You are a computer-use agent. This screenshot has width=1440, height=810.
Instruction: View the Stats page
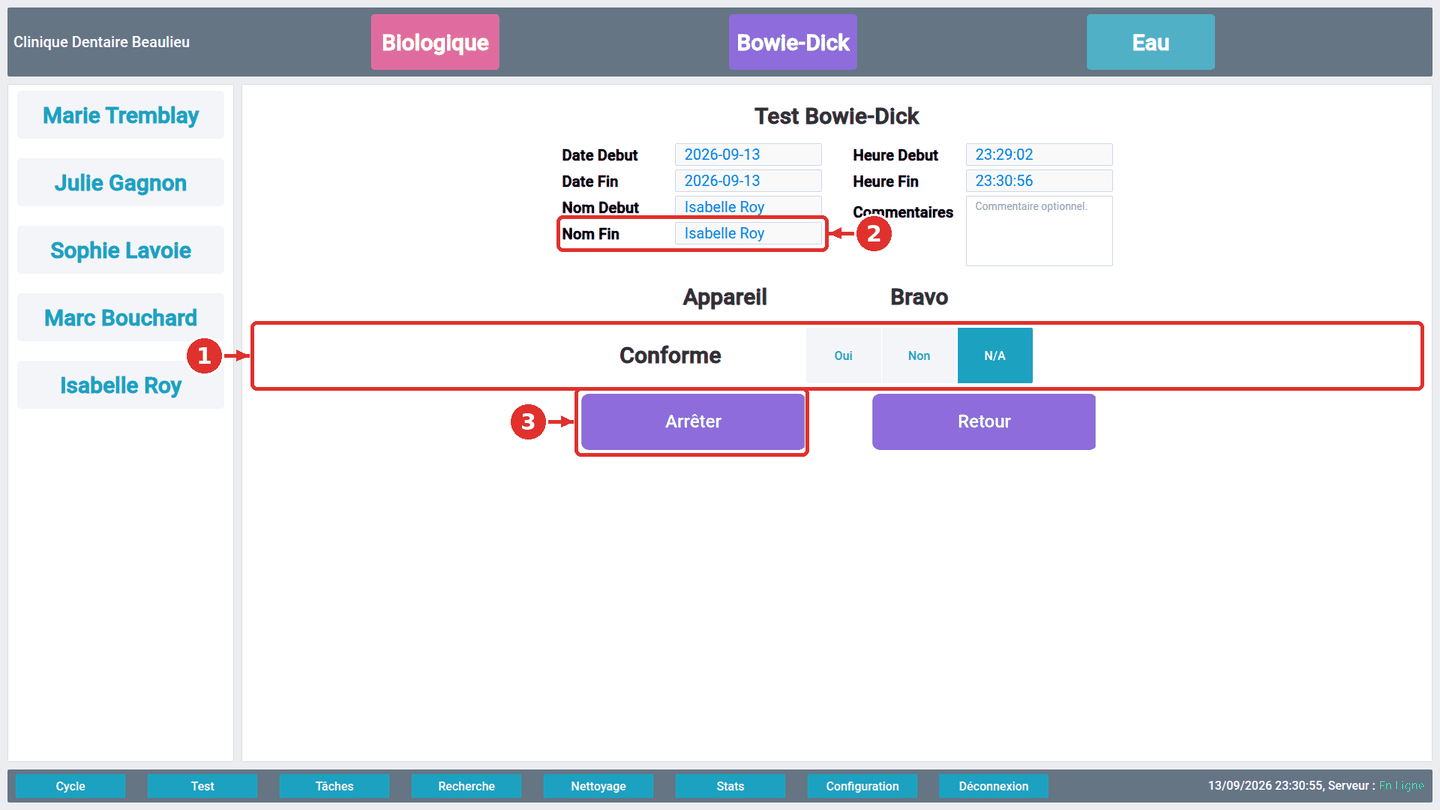pyautogui.click(x=731, y=786)
